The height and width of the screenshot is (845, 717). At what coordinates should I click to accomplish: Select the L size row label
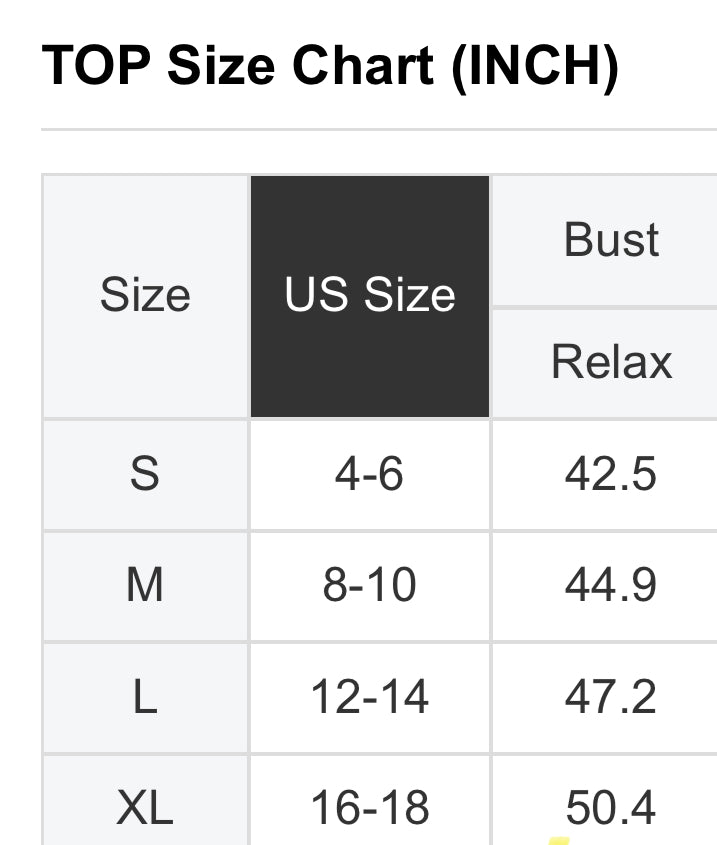click(x=145, y=697)
